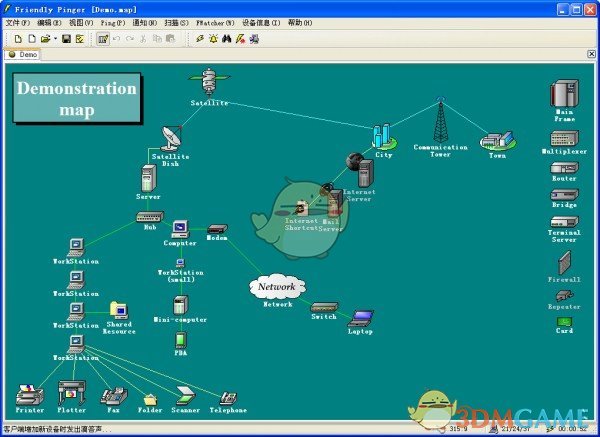Click the alarm bell notification icon
Image resolution: width=600 pixels, height=437 pixels.
tap(213, 39)
